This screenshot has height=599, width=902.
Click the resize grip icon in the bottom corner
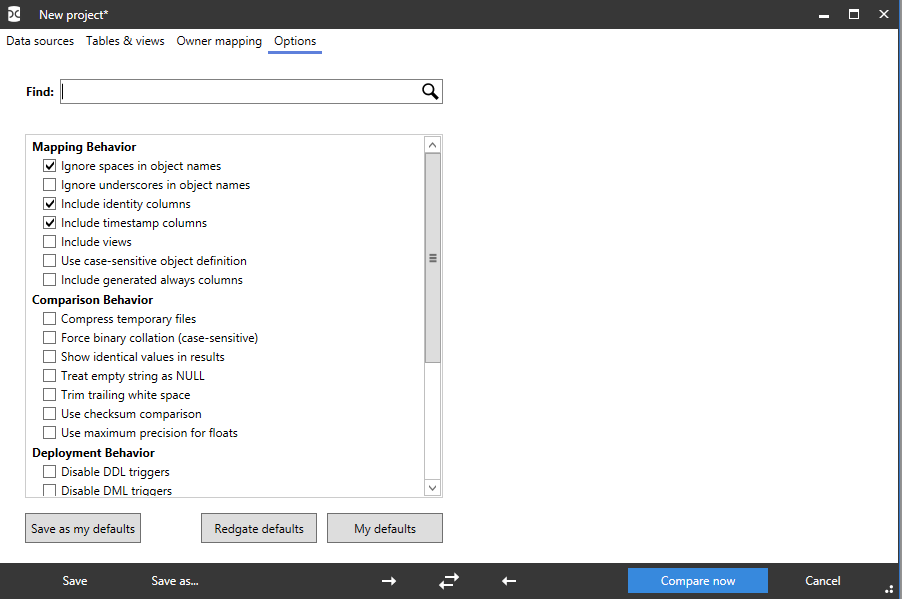889,589
